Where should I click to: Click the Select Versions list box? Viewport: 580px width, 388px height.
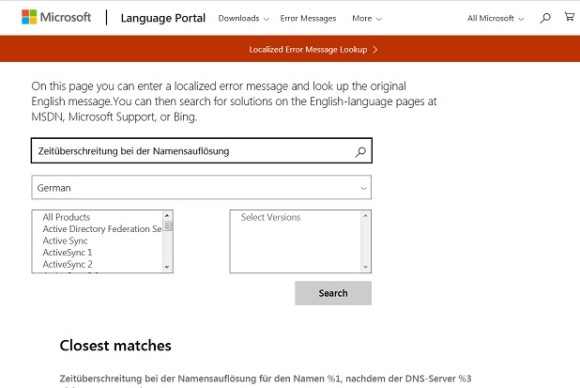(300, 242)
